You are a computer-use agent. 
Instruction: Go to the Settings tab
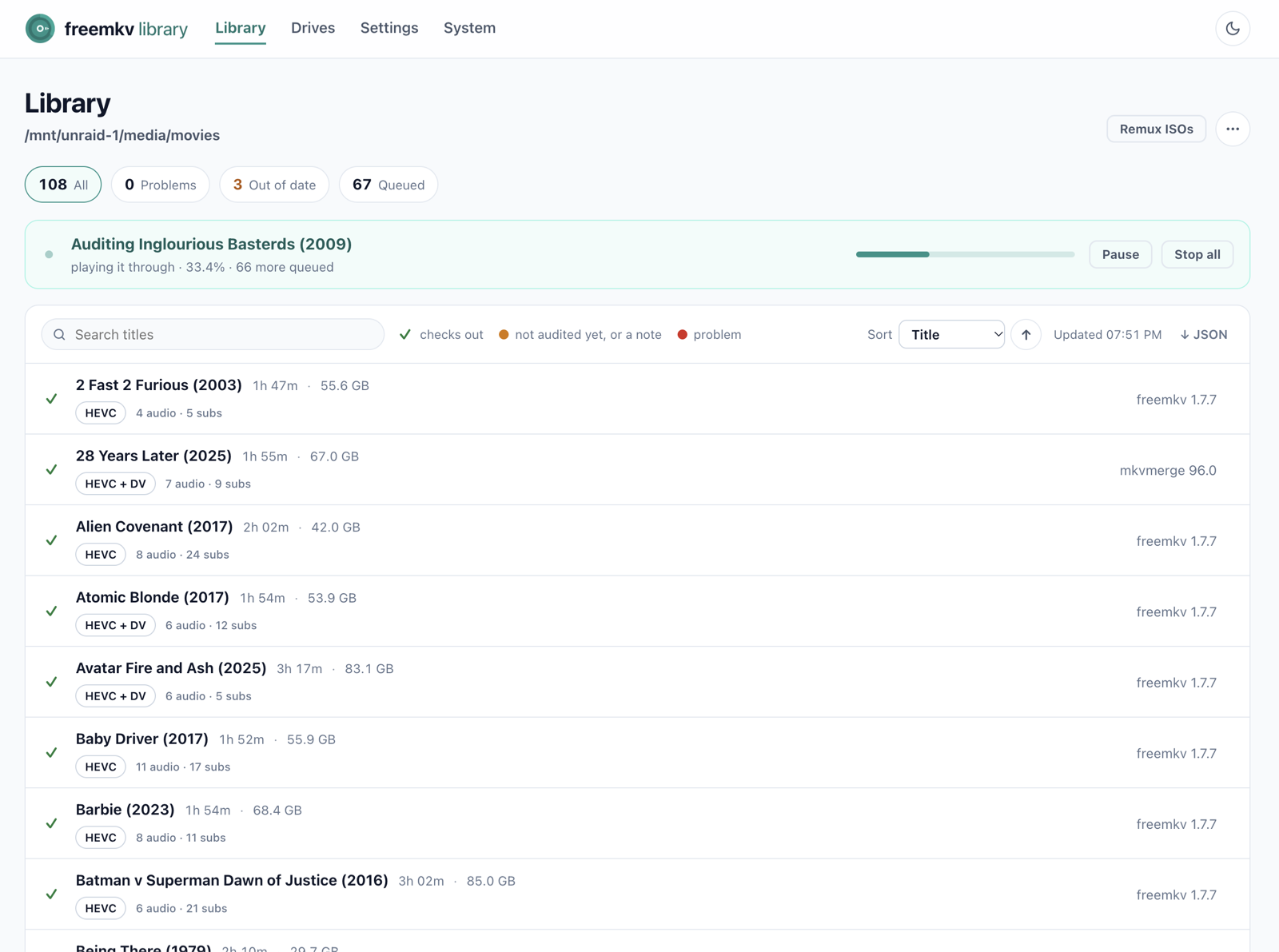(389, 28)
